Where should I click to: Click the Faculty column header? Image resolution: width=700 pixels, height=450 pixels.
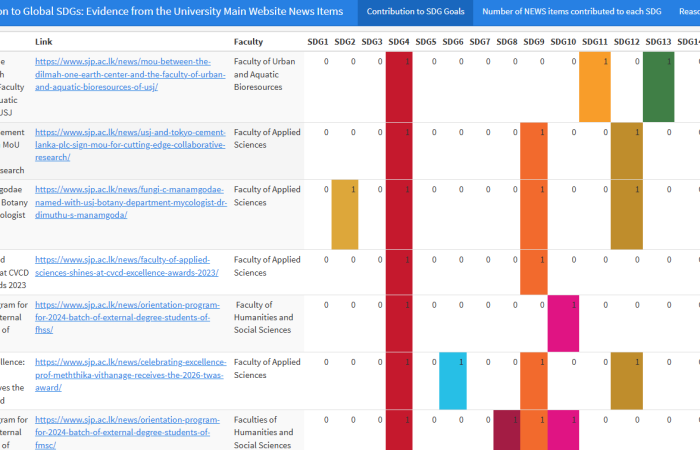(x=249, y=42)
